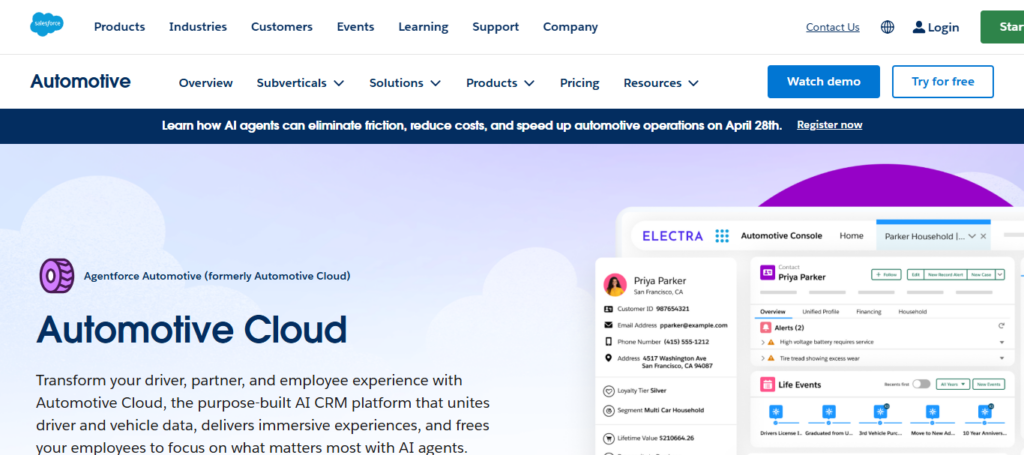
Task: Open the Home tab in Automotive Console
Action: [851, 236]
